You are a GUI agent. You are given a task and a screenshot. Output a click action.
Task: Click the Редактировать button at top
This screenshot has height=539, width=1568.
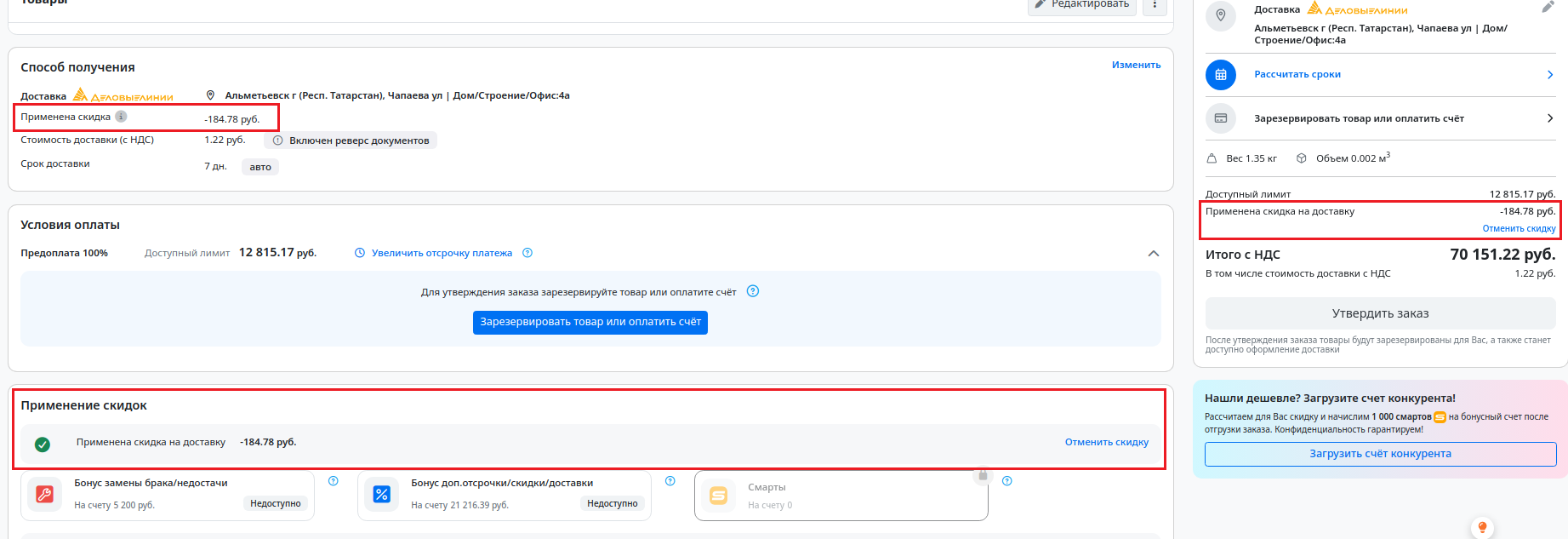click(x=1081, y=5)
